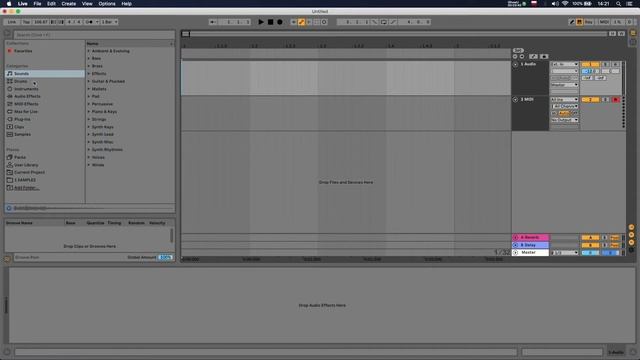Open the Create menu
This screenshot has height=360, width=640.
[69, 4]
